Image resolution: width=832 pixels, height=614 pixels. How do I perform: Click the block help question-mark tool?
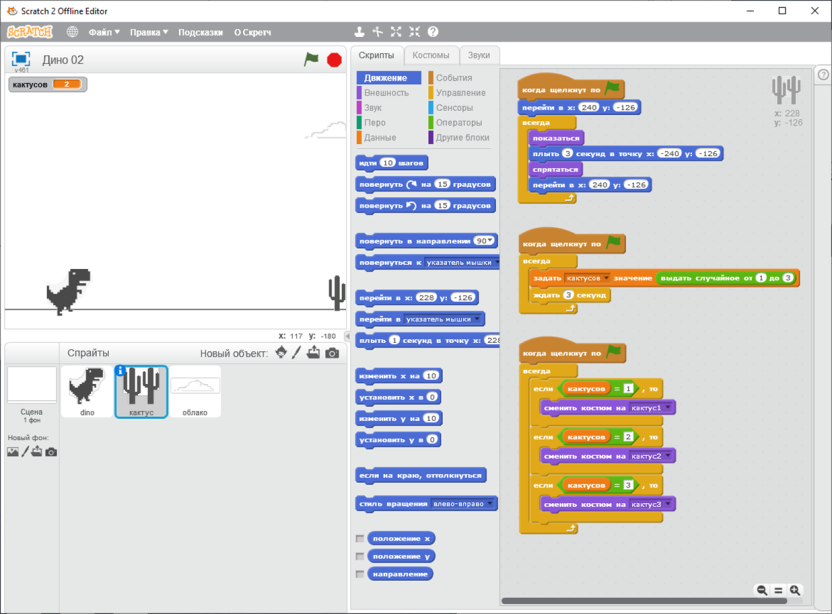(433, 32)
